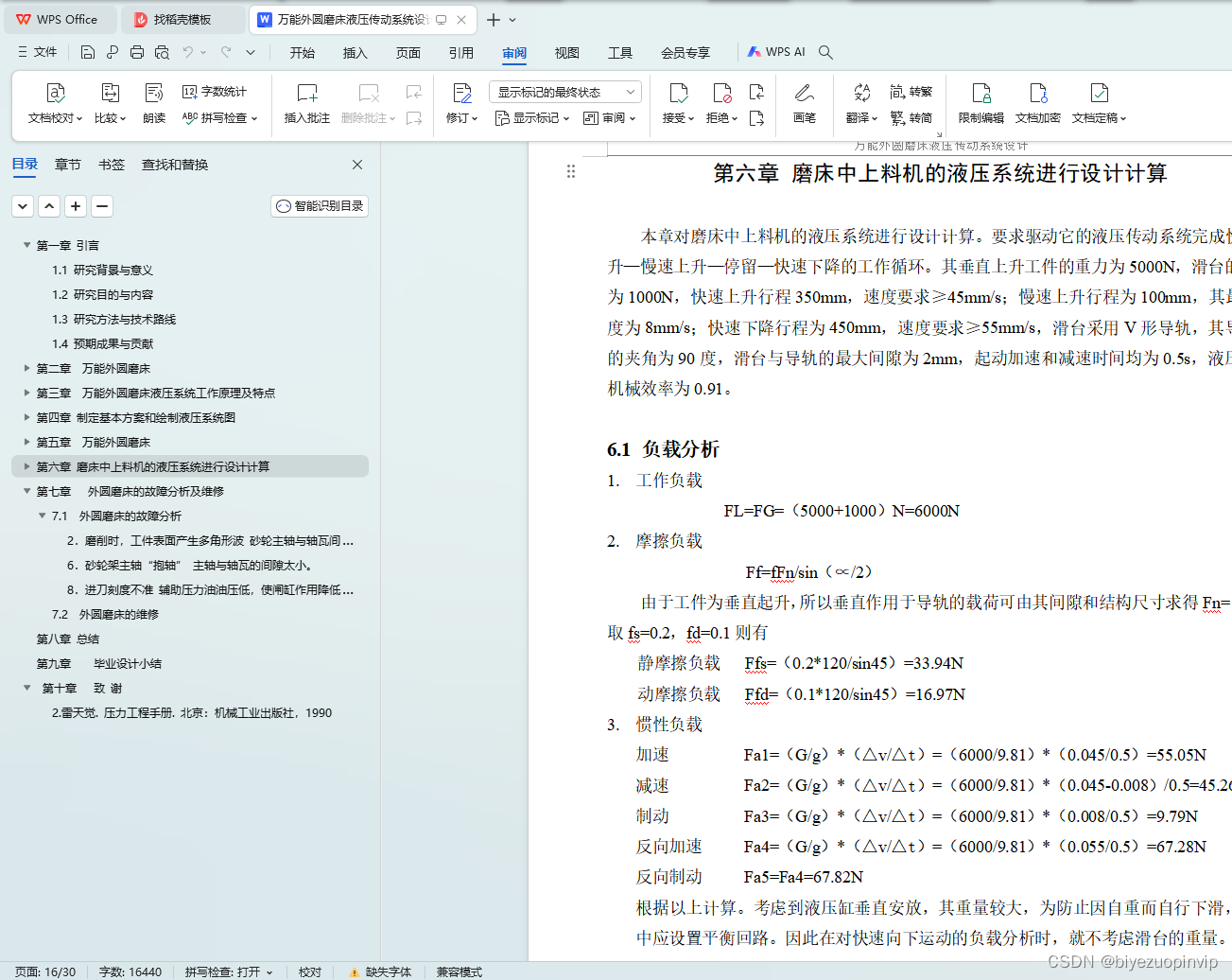Click 拼写检查: 打开 in status bar
This screenshot has height=980, width=1232.
click(229, 971)
